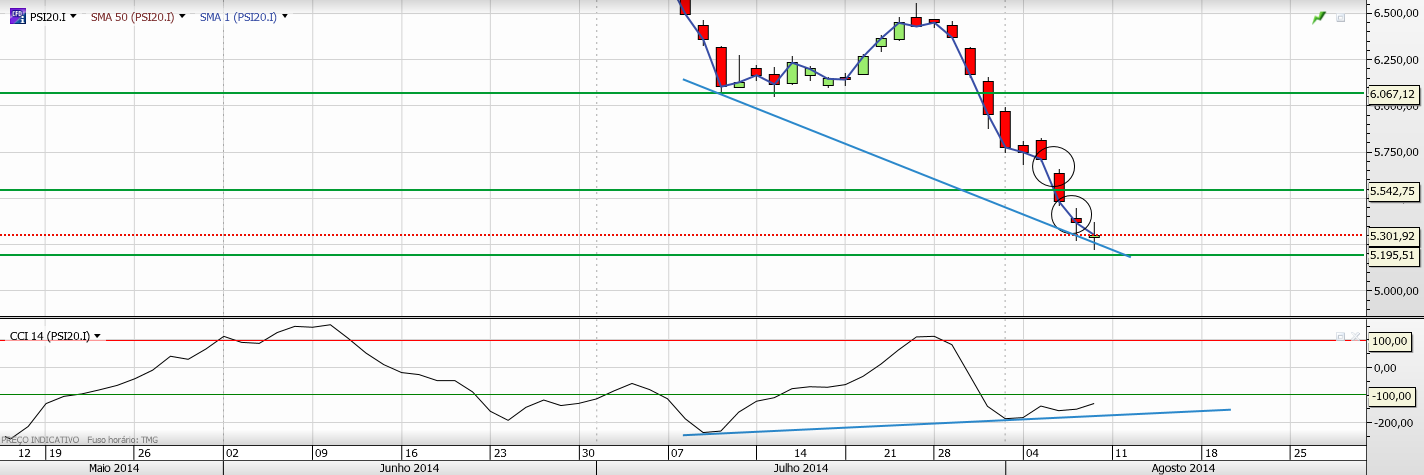Click the 5.750,00 price axis value
The width and height of the screenshot is (1424, 475).
1395,152
